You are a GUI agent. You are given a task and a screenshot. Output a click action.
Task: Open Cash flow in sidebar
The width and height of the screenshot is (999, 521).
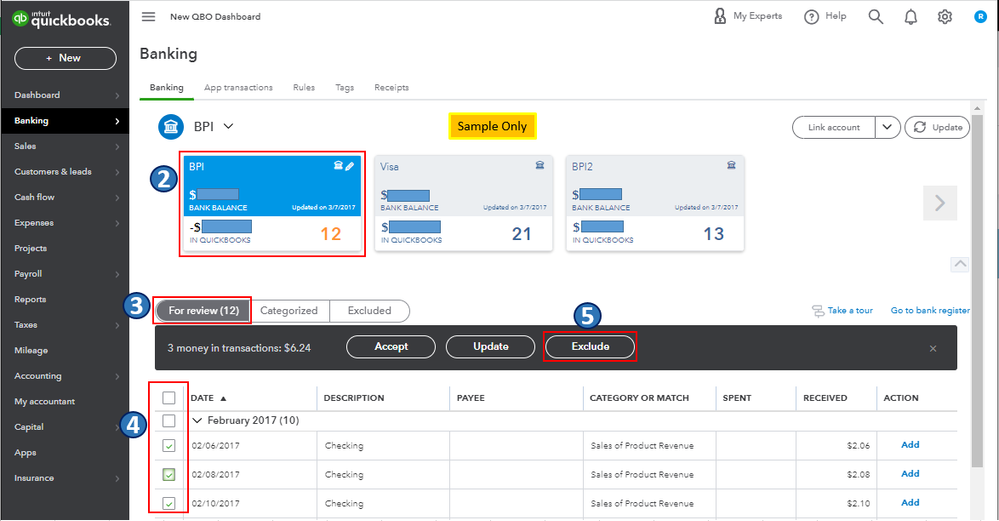pyautogui.click(x=34, y=197)
